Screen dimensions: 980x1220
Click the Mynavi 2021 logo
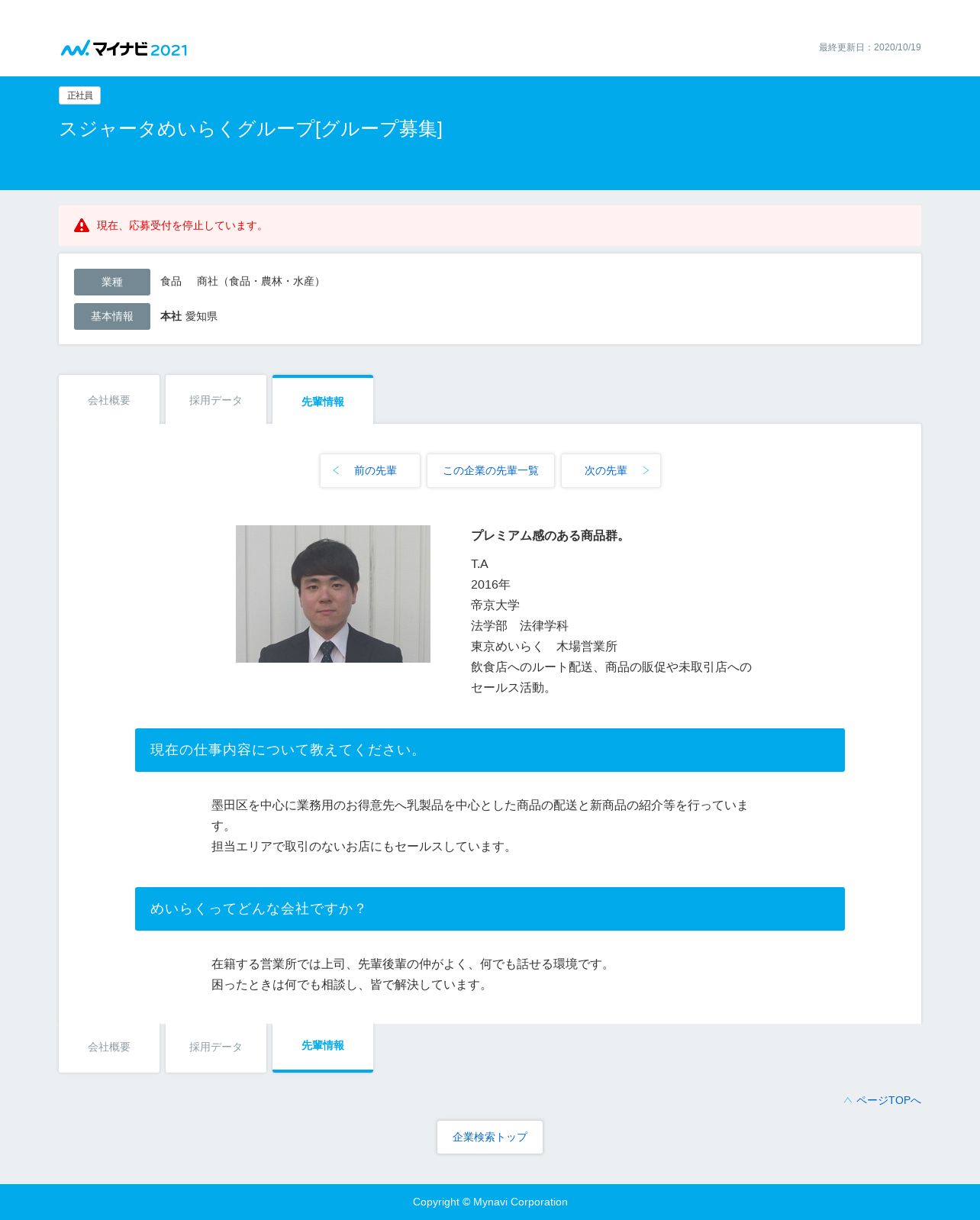124,49
